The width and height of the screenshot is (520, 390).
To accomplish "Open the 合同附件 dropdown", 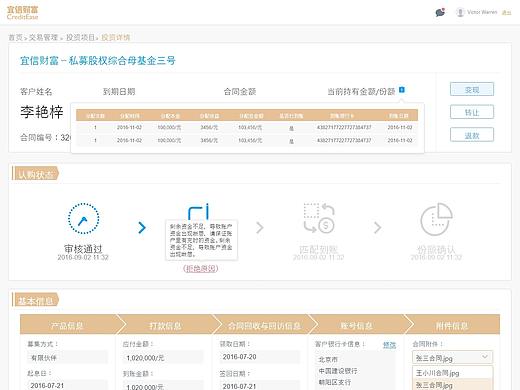I will point(452,358).
